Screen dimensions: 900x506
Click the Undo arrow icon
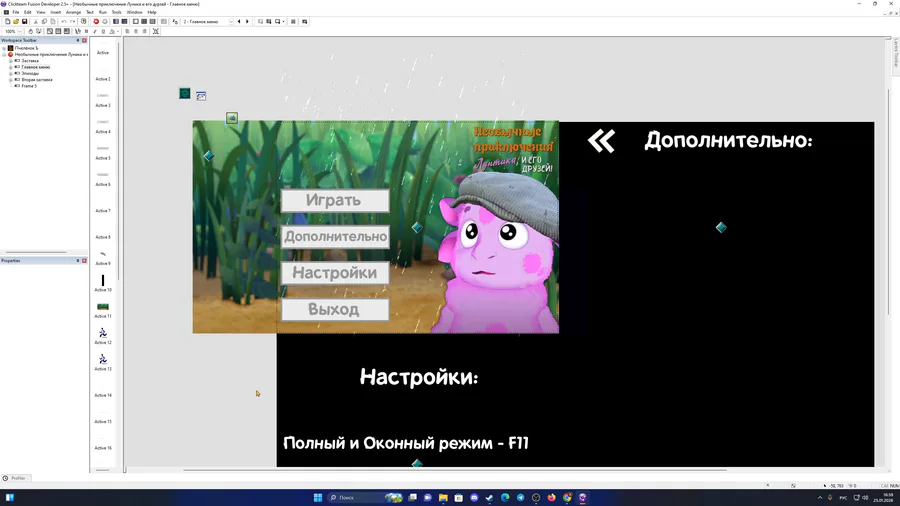(x=64, y=21)
